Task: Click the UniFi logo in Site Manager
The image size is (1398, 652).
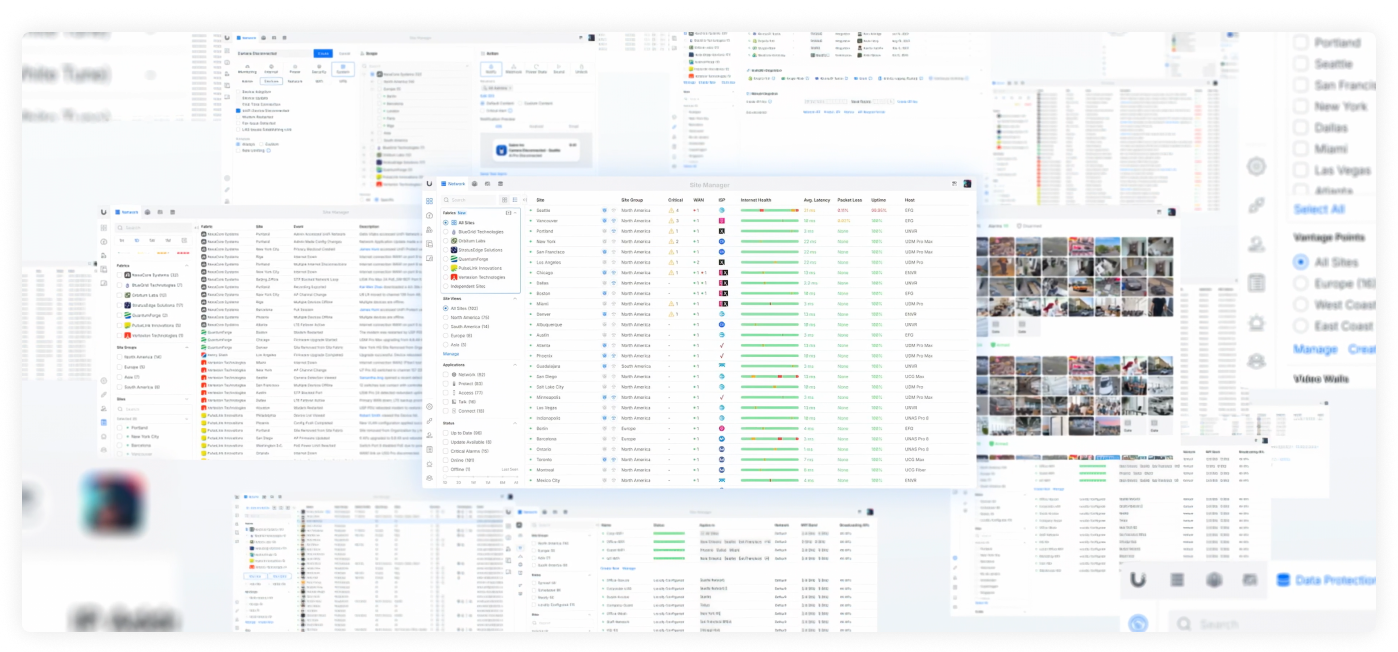Action: coord(429,184)
